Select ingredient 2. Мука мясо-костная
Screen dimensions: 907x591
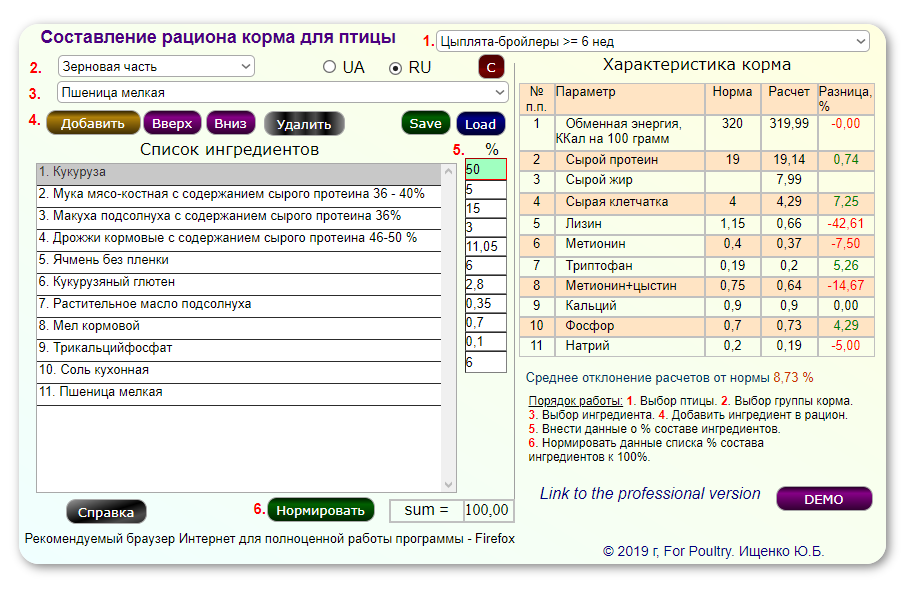239,195
